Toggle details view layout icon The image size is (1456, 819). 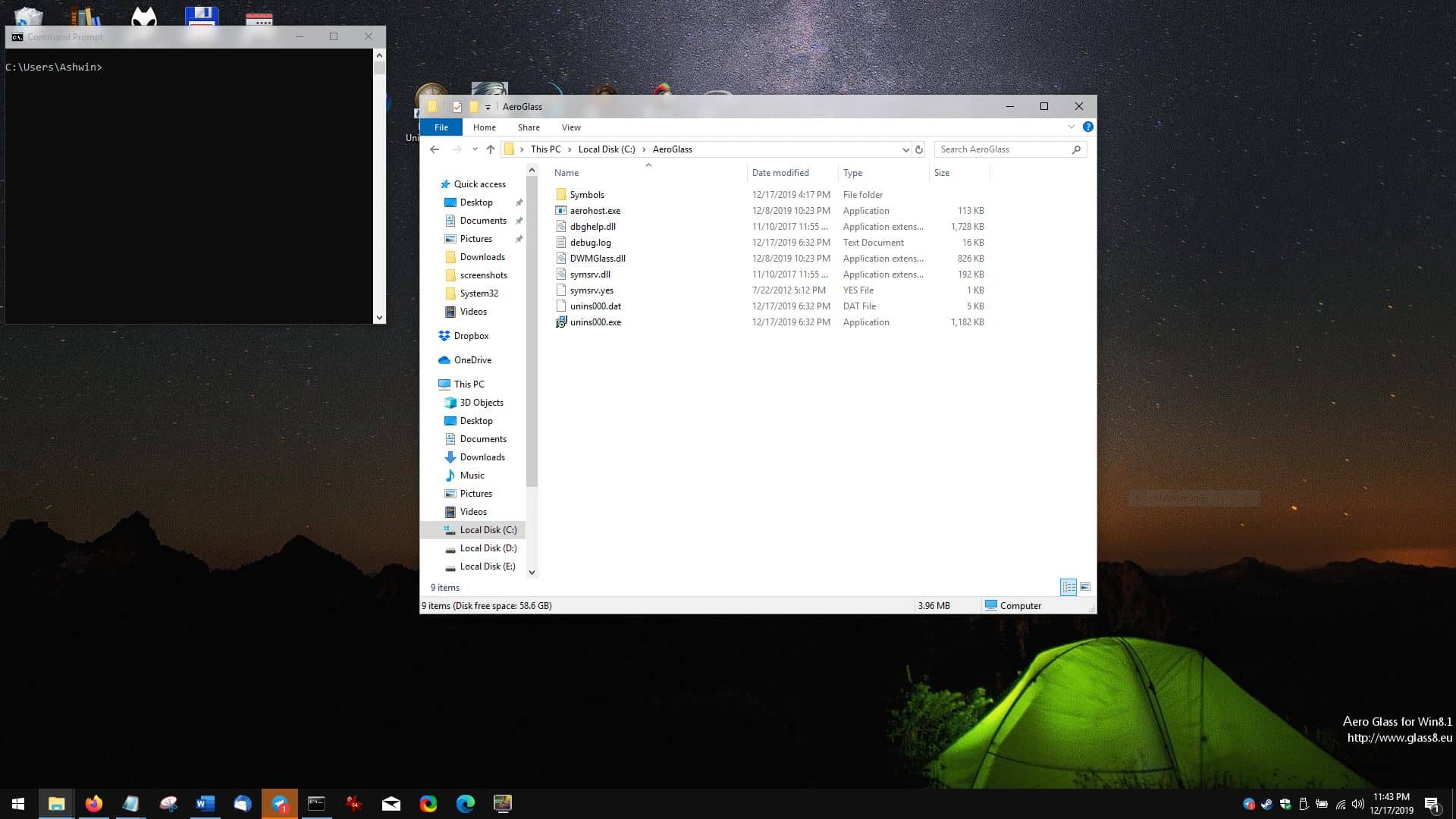pos(1067,587)
